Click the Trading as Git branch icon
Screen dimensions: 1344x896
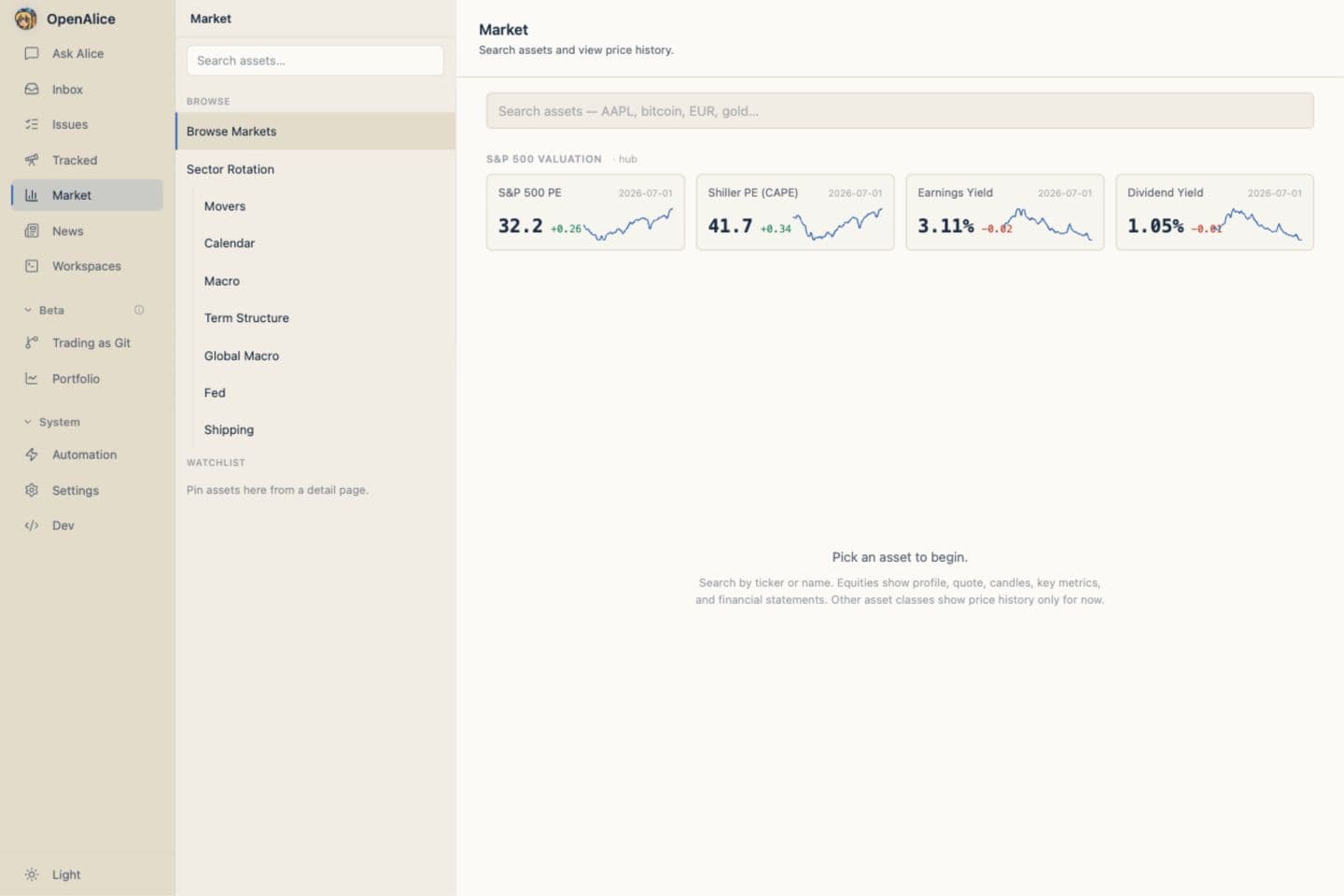pyautogui.click(x=32, y=343)
